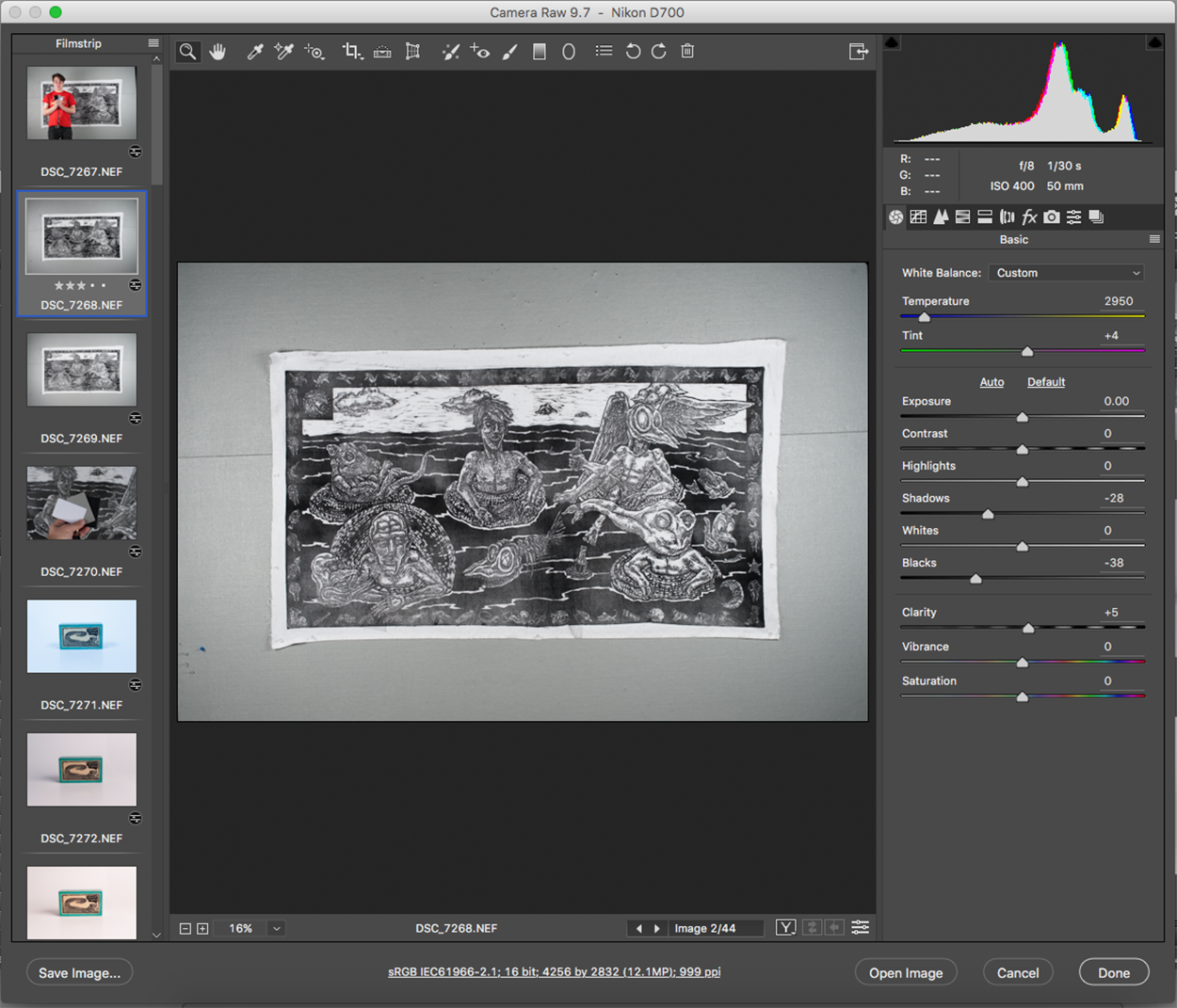This screenshot has width=1177, height=1008.
Task: Toggle full screen mode
Action: click(858, 52)
